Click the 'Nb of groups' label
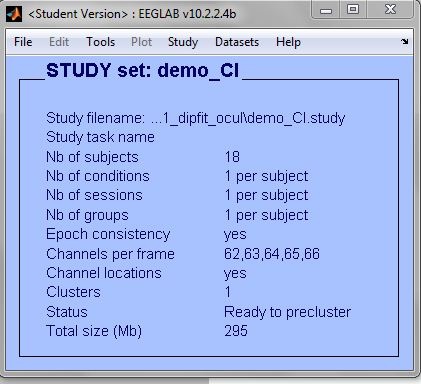 [87, 215]
